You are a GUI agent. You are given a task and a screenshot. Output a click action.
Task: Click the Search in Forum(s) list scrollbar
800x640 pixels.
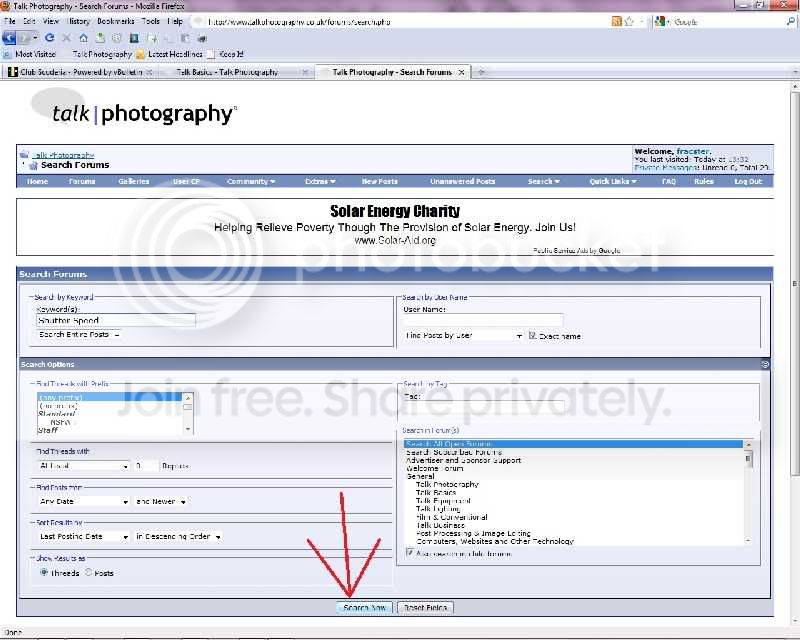747,490
